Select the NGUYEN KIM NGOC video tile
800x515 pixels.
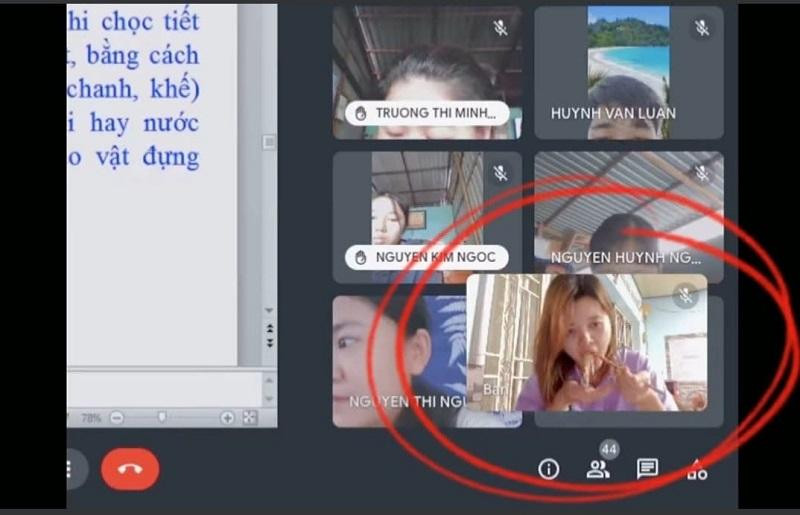tap(427, 217)
